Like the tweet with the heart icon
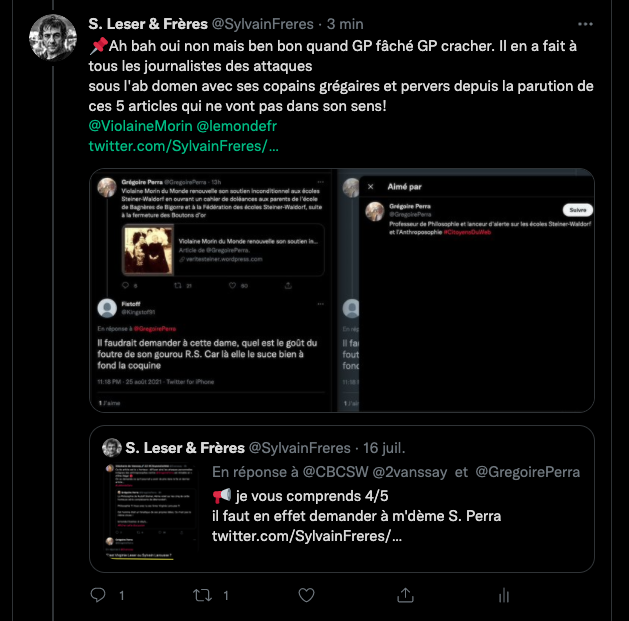Image resolution: width=629 pixels, height=621 pixels. (304, 595)
